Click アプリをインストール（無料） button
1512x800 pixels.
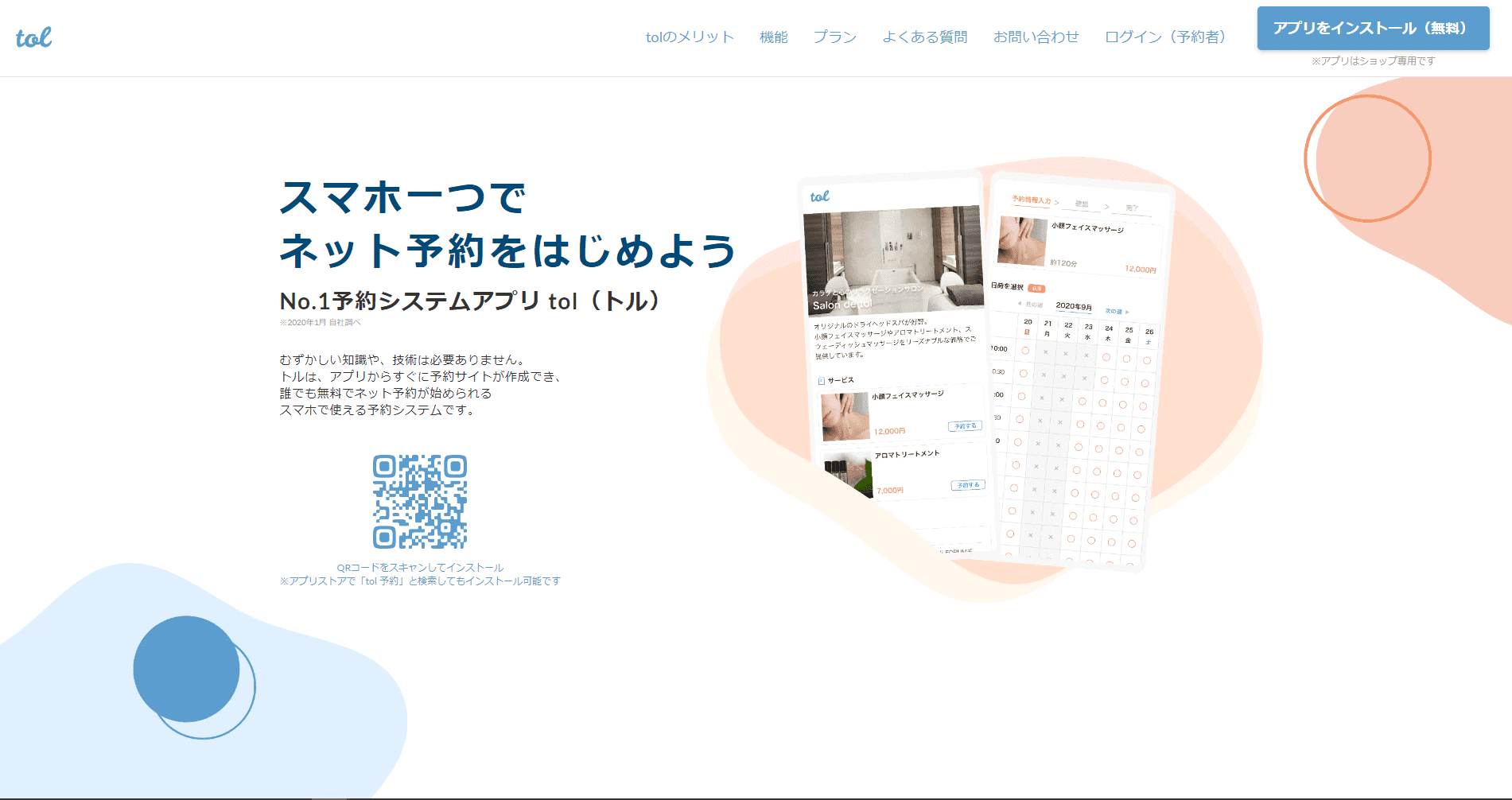(x=1373, y=28)
